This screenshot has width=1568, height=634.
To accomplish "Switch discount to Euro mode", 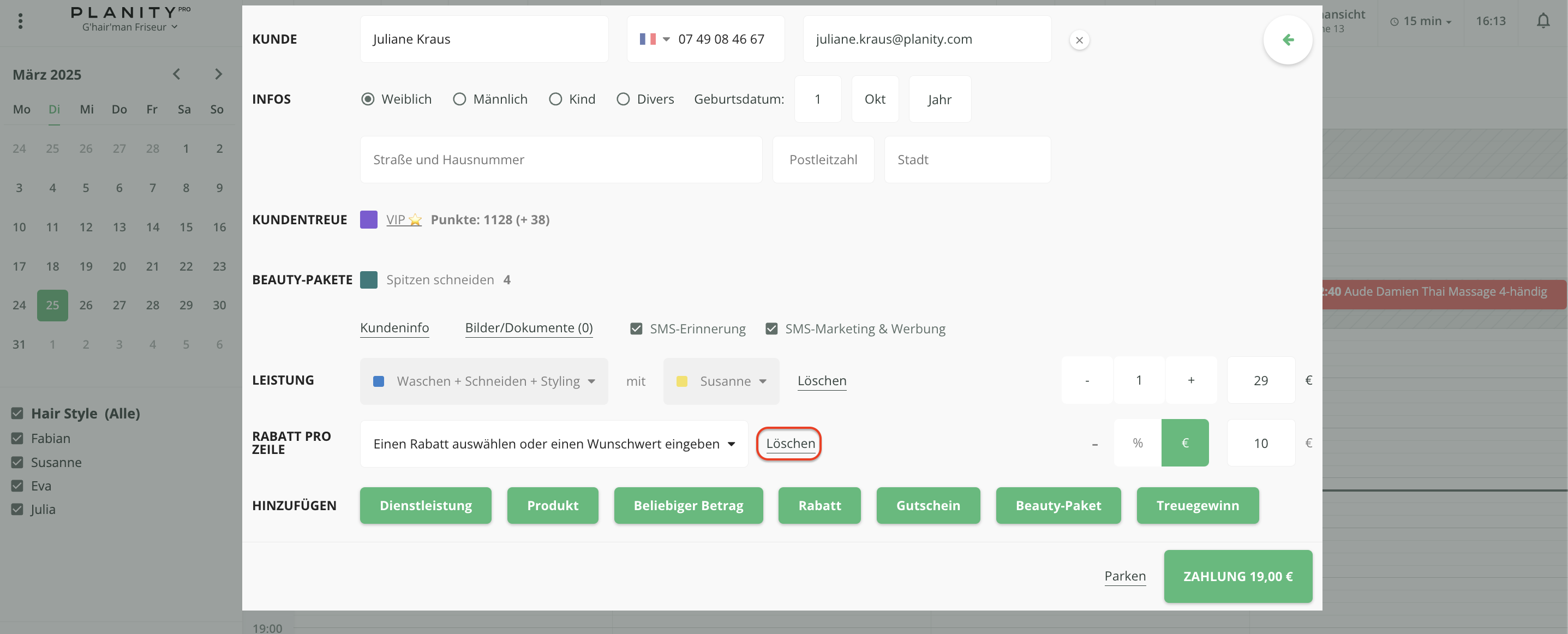I will click(1184, 443).
